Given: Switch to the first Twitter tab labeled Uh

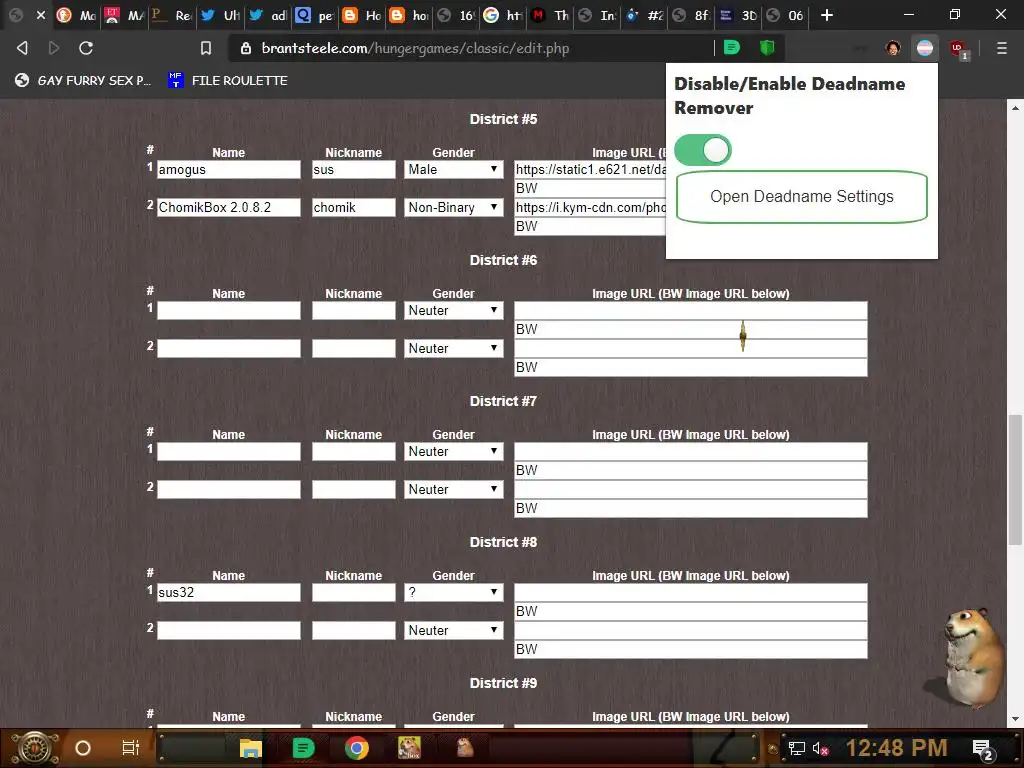Looking at the screenshot, I should pyautogui.click(x=221, y=15).
